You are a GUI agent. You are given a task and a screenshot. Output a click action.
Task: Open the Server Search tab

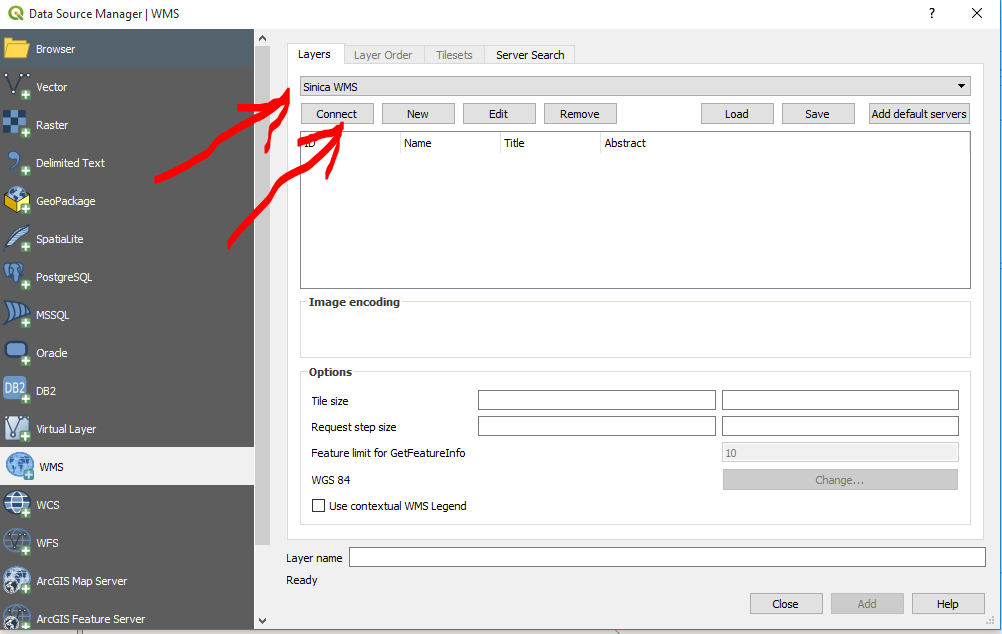pyautogui.click(x=529, y=55)
